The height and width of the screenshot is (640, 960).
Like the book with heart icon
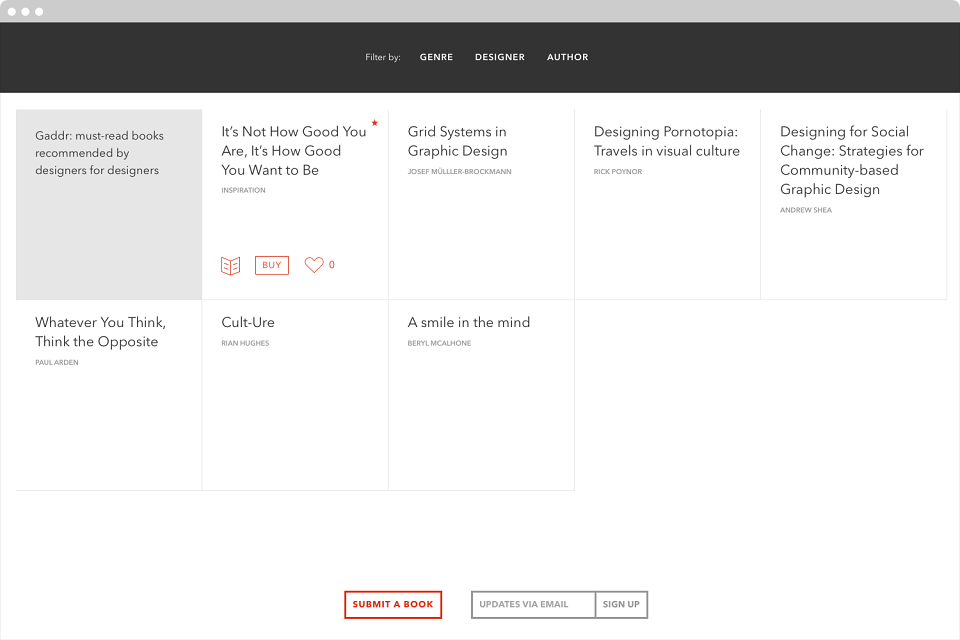coord(314,265)
